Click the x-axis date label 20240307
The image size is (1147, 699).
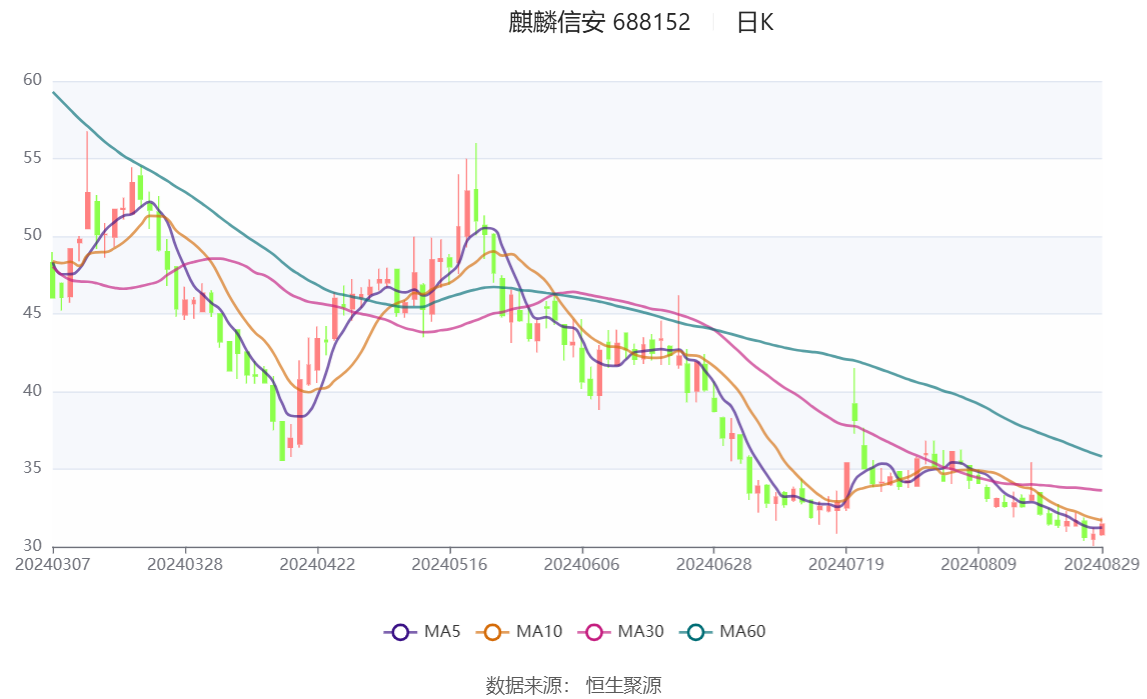coord(53,564)
